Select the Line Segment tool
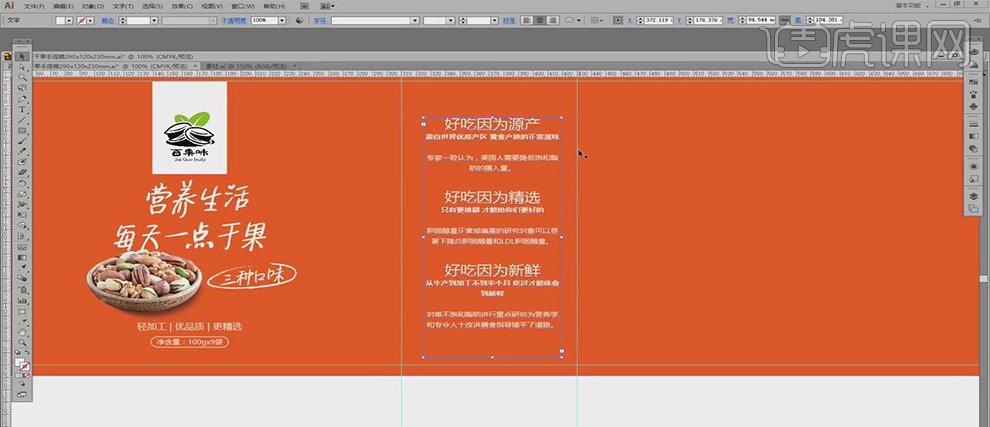 pos(23,120)
